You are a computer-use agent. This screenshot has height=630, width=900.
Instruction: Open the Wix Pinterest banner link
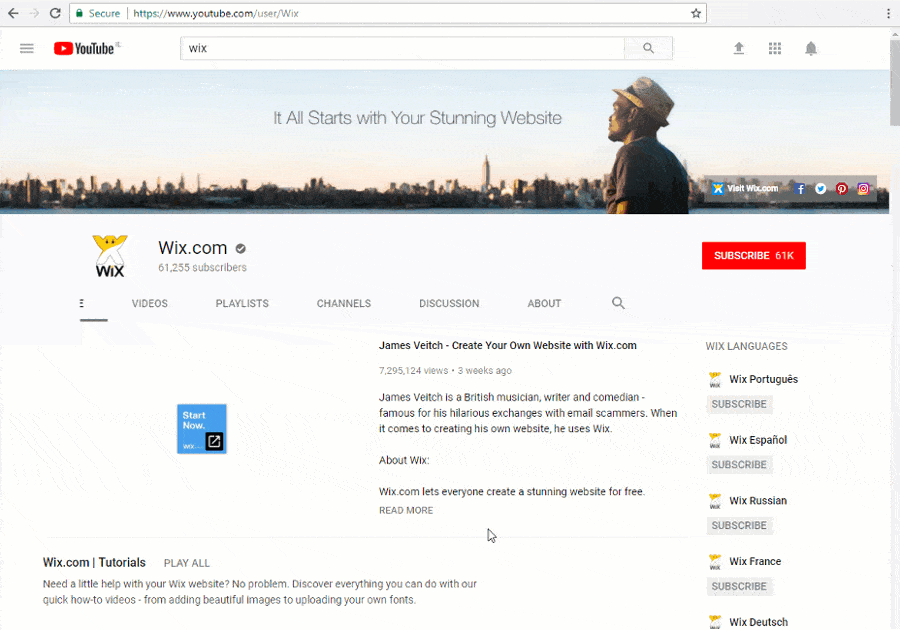[841, 189]
